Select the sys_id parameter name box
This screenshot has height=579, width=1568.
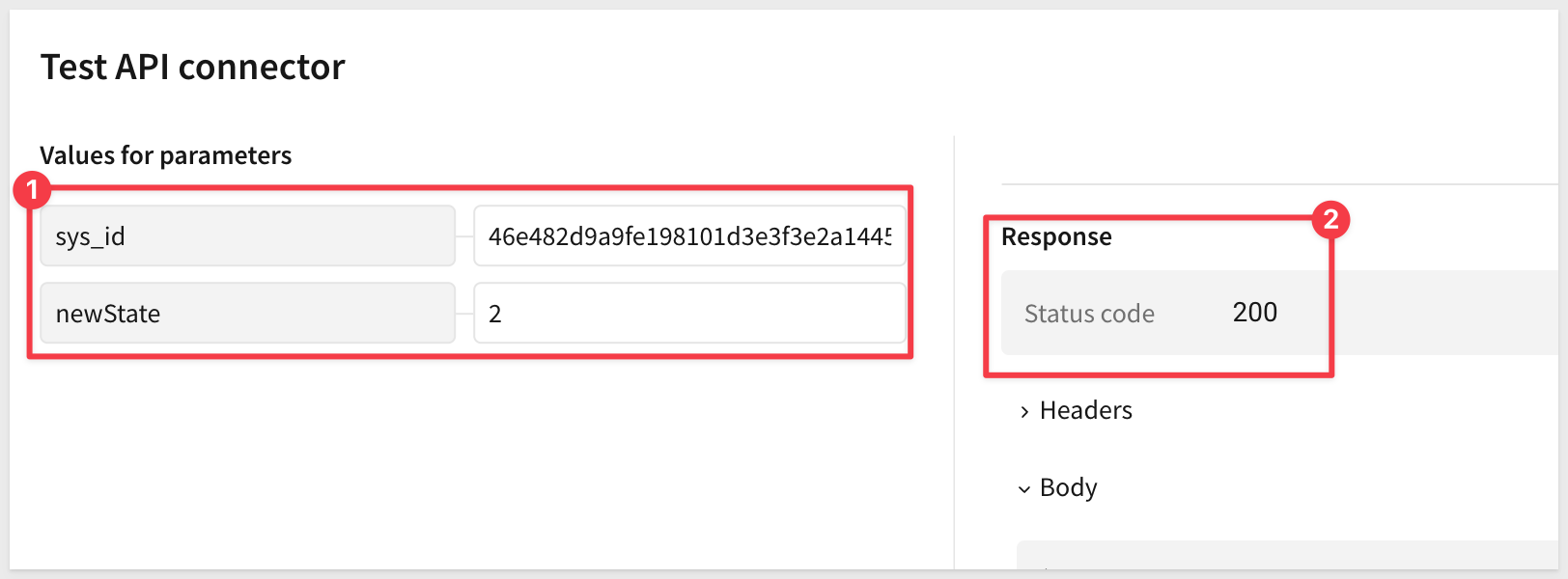point(247,236)
